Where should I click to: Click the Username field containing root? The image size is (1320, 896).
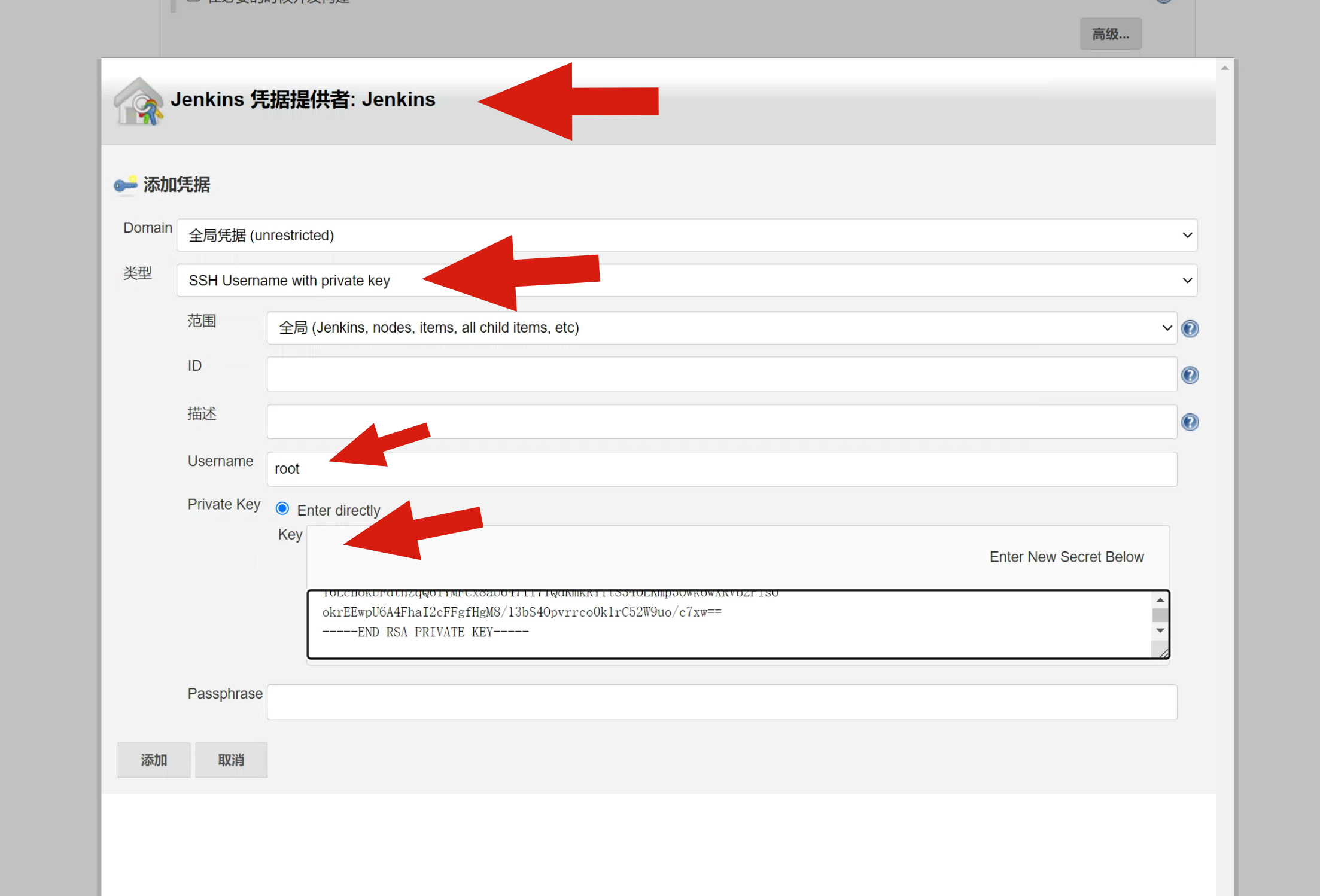[721, 469]
